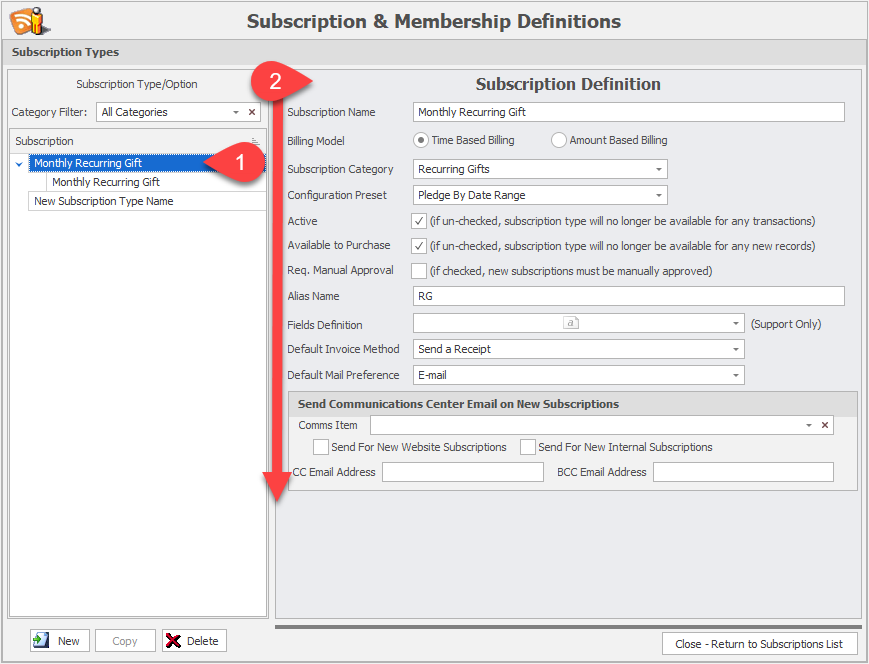
Task: Click the Copy button
Action: (x=125, y=641)
